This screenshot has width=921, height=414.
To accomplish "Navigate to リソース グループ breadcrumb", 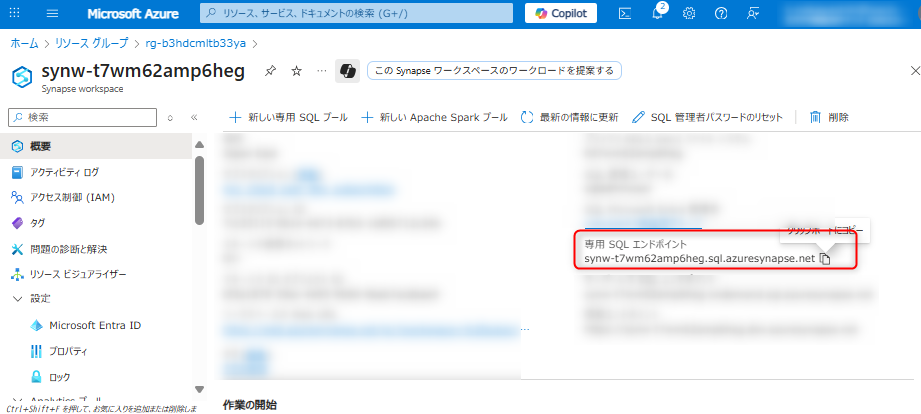I will click(91, 43).
